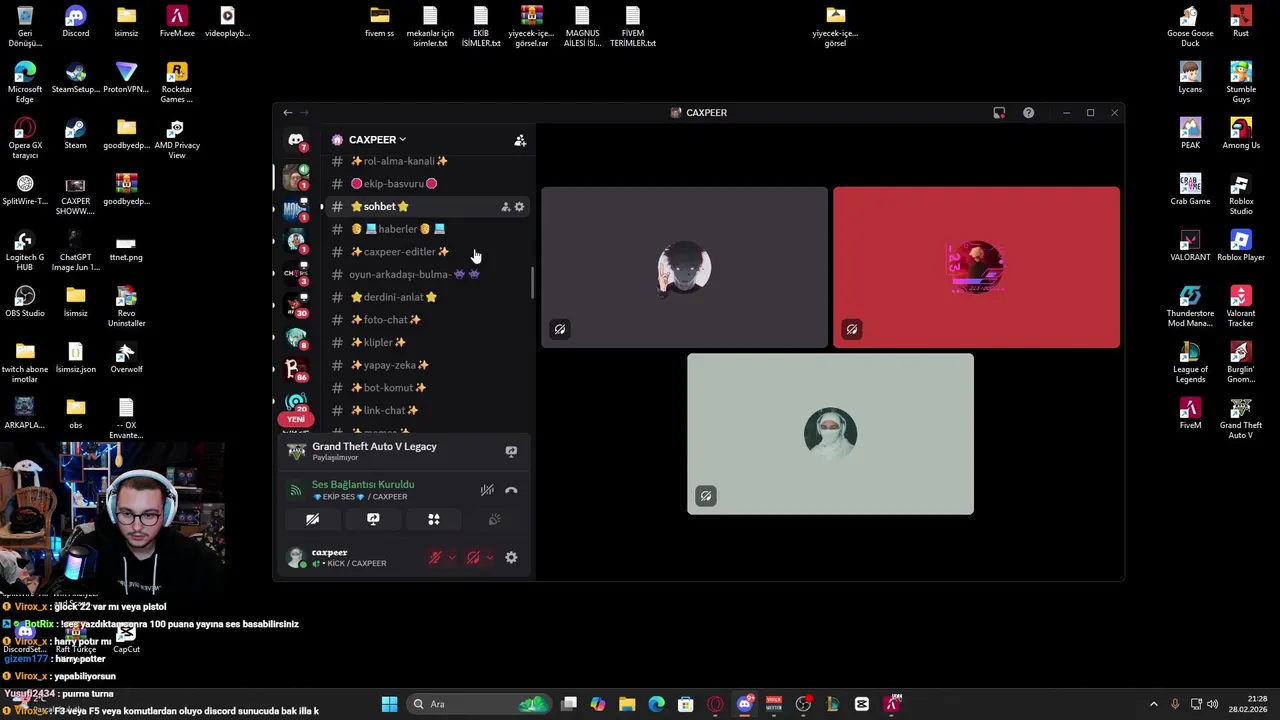
Task: Click the server icon with badge 86
Action: pos(296,369)
